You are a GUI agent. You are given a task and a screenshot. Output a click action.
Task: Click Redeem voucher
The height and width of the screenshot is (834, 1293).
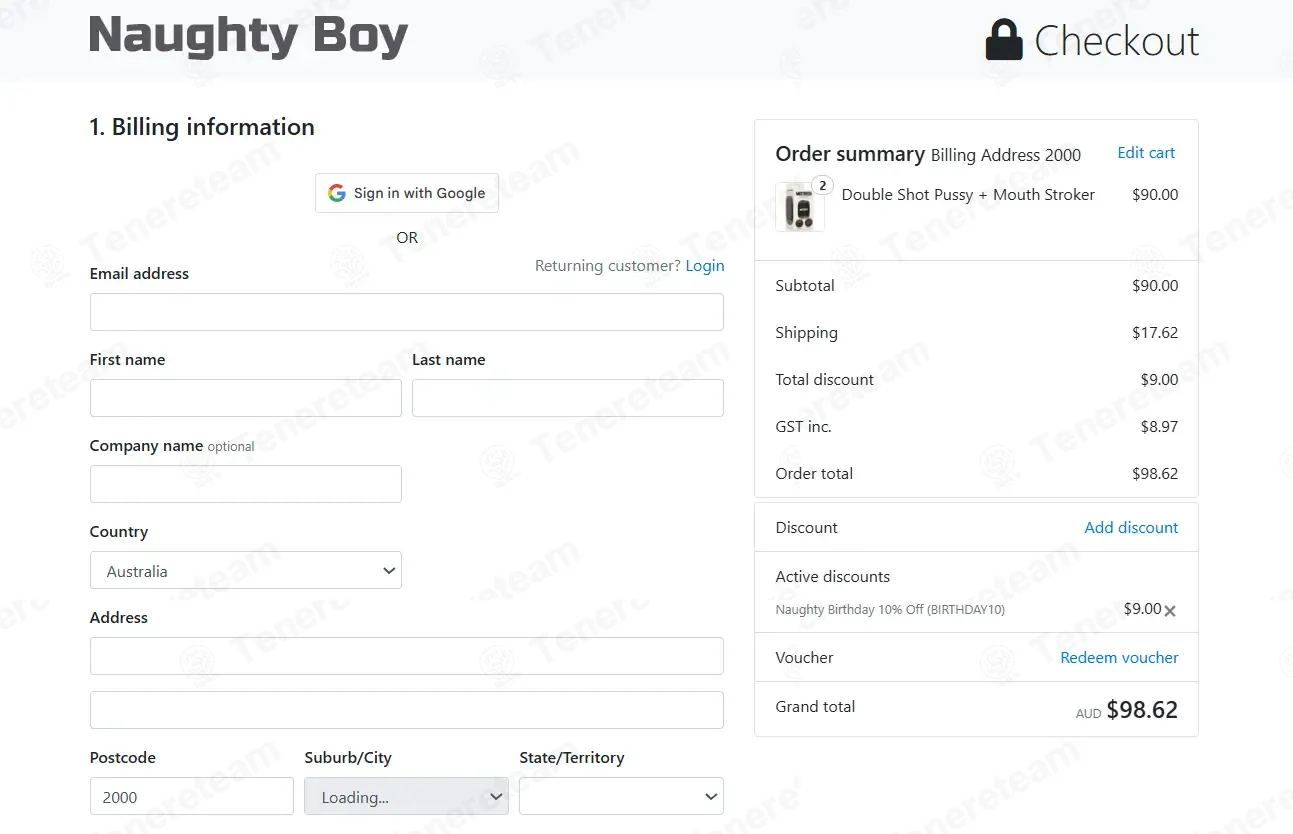click(x=1119, y=658)
